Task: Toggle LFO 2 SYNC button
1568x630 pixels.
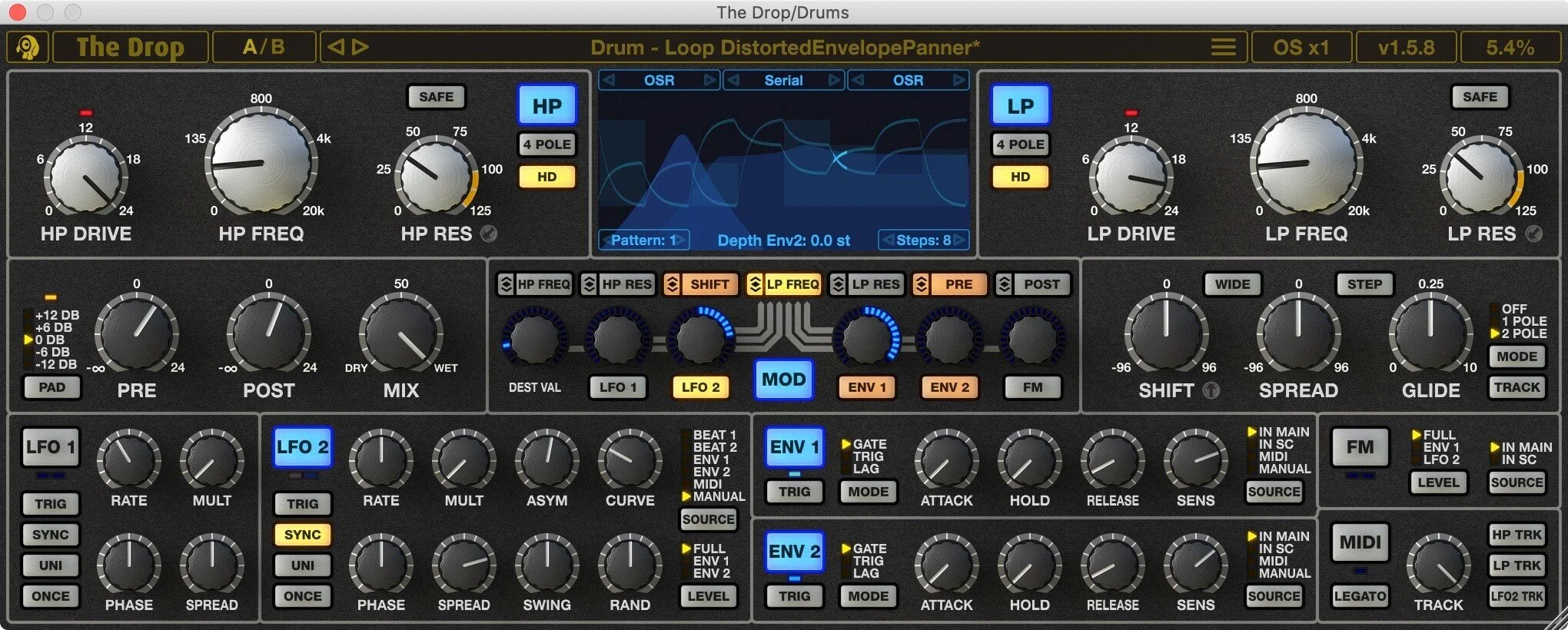Action: tap(302, 535)
